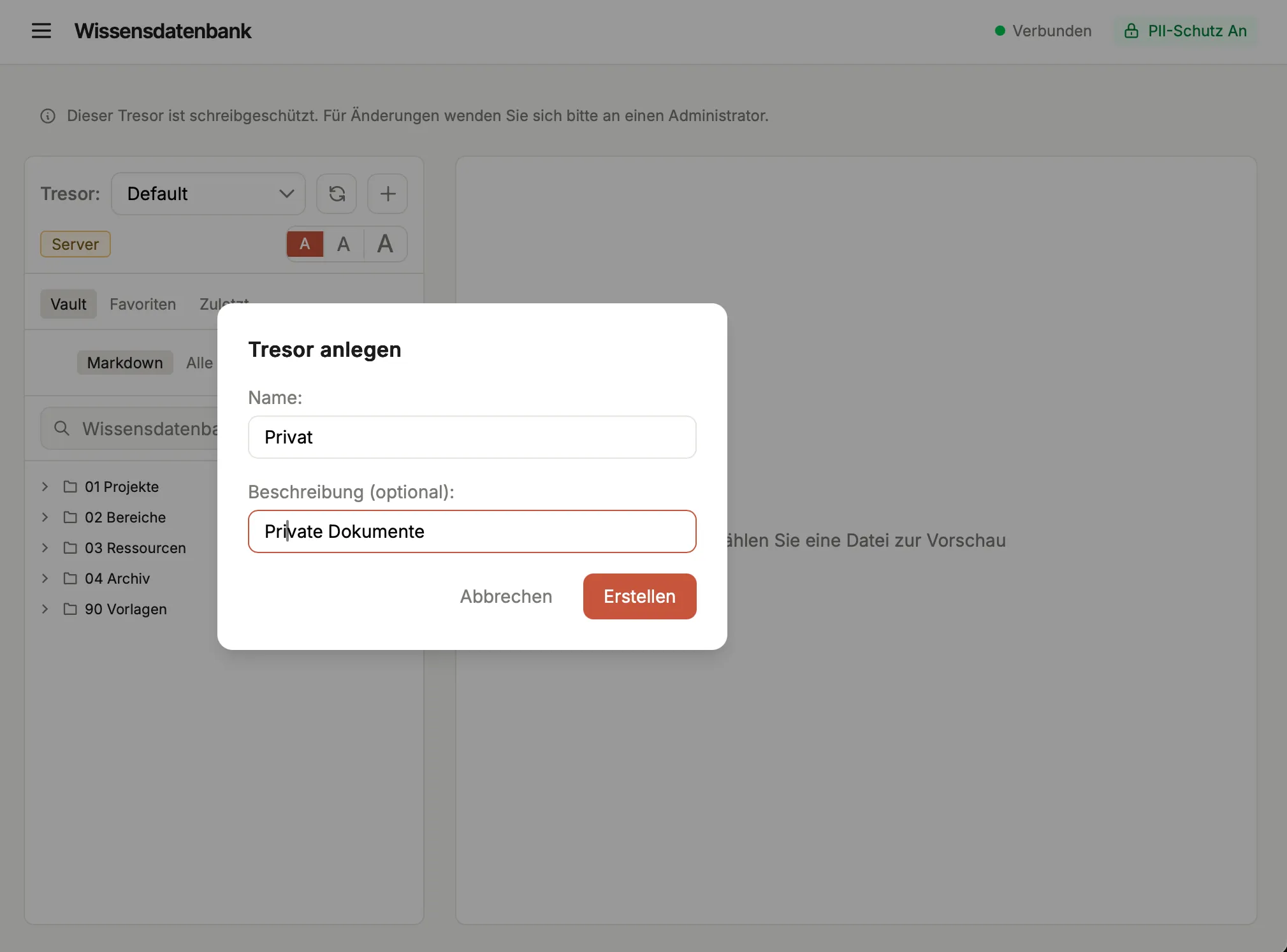1287x952 pixels.
Task: Select the Alle file filter
Action: click(x=200, y=363)
